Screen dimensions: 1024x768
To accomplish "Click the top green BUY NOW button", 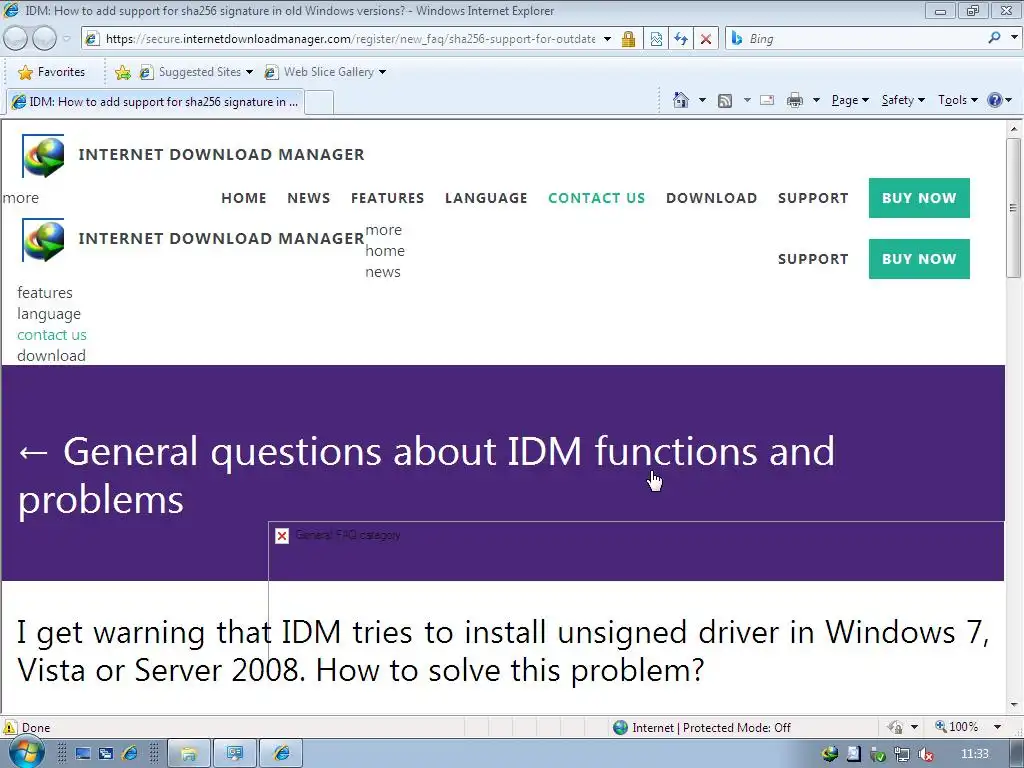I will click(919, 198).
